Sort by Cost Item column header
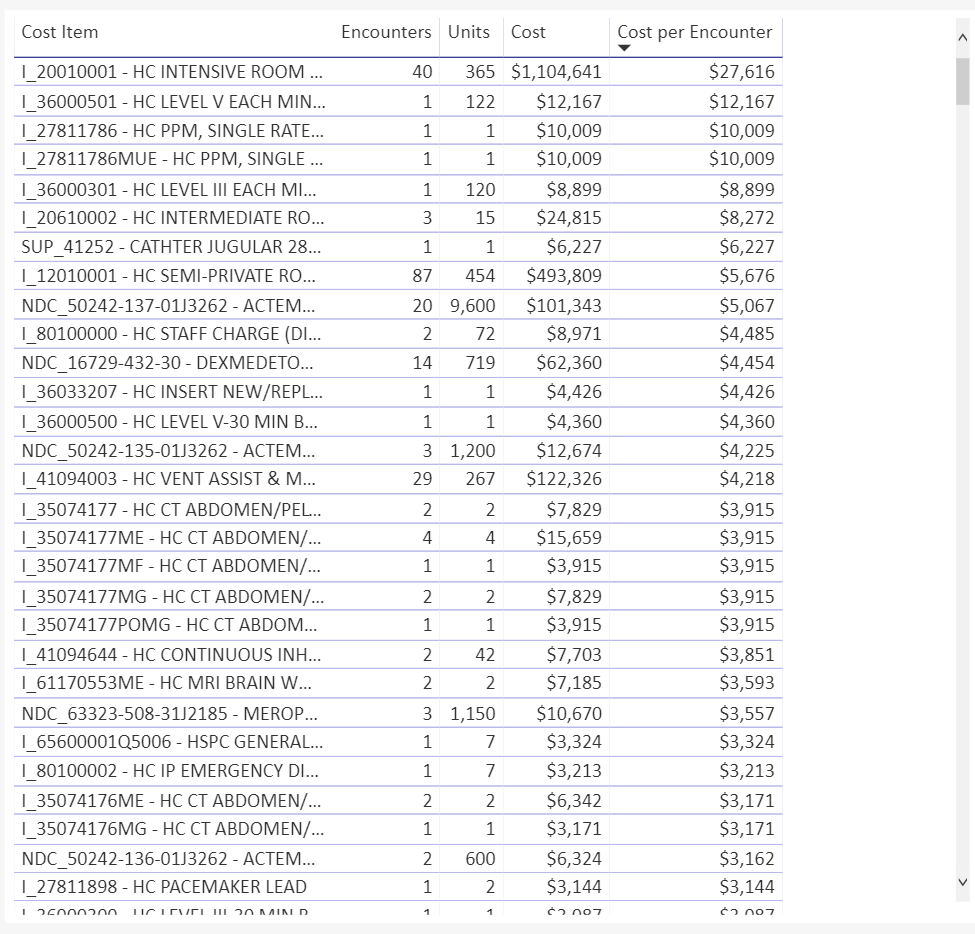Screen dimensions: 975x934 [60, 32]
